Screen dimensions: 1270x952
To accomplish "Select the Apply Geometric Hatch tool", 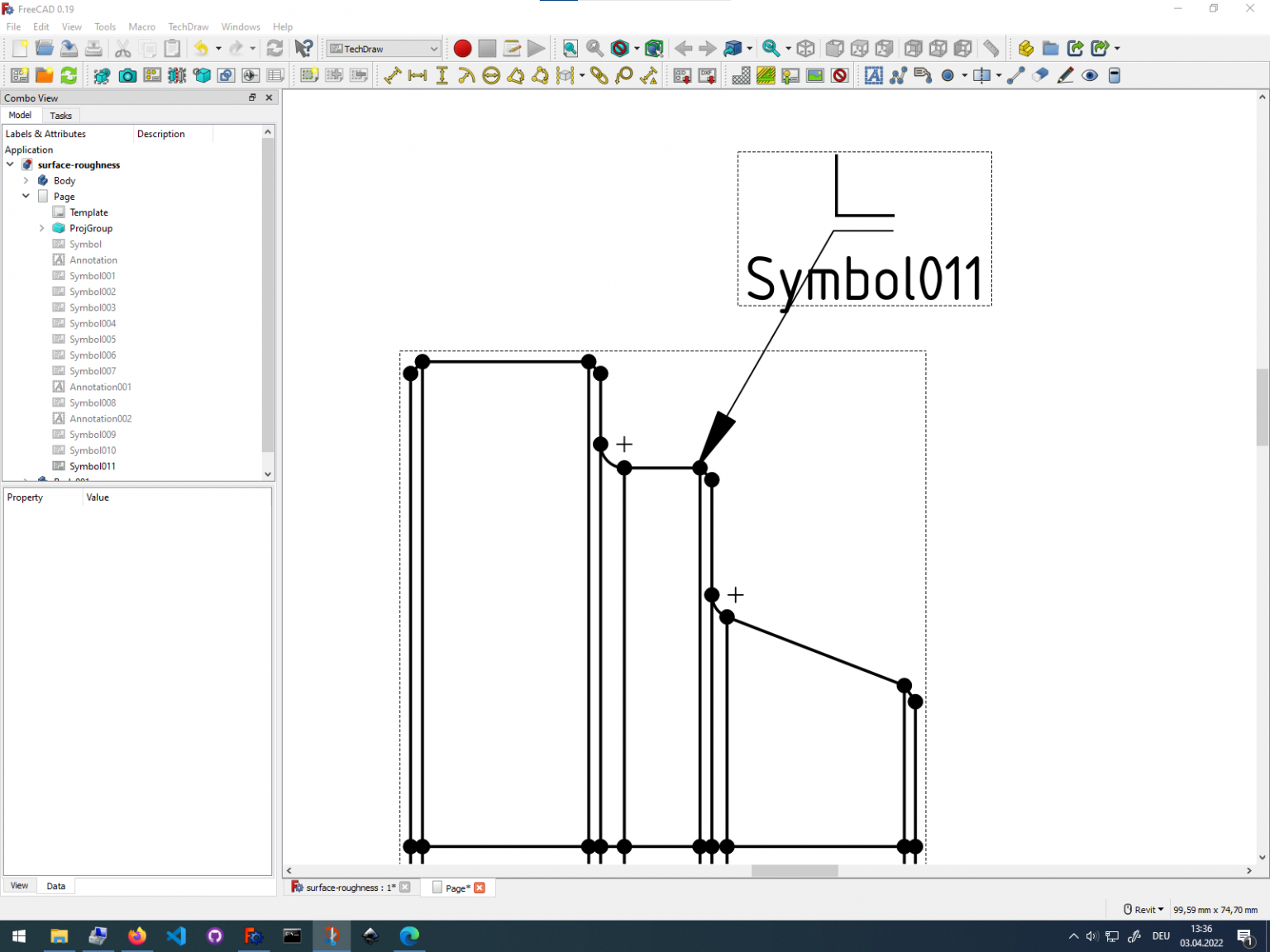I will 766,75.
